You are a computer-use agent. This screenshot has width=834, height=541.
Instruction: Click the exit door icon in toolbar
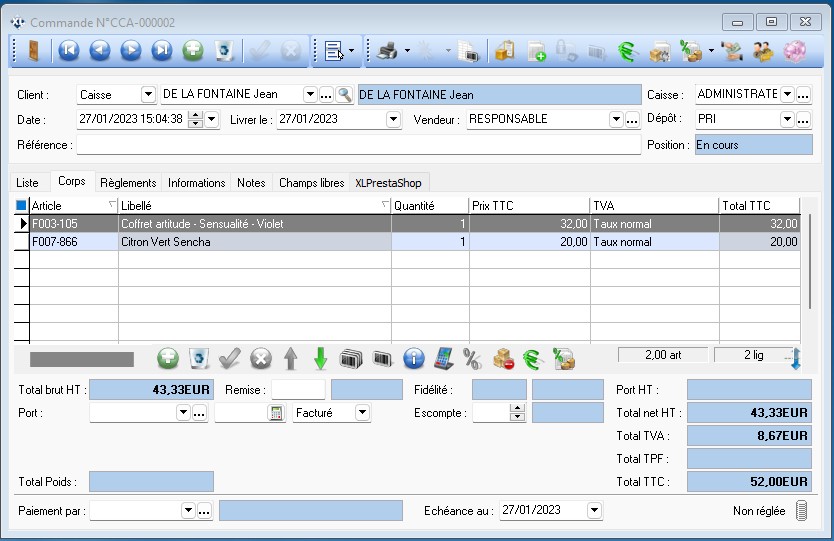pyautogui.click(x=35, y=50)
